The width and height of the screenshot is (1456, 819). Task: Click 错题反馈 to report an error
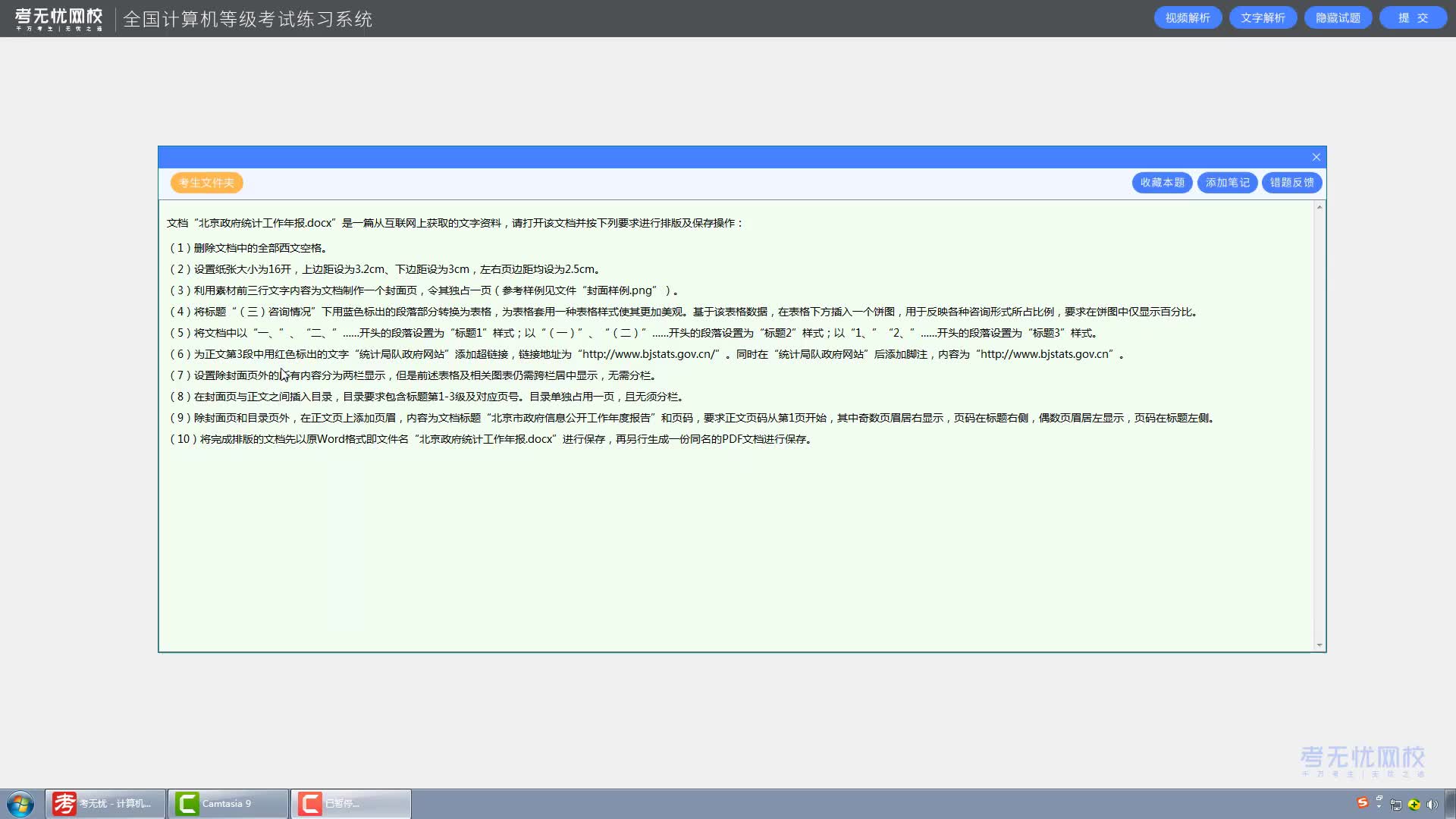point(1291,183)
